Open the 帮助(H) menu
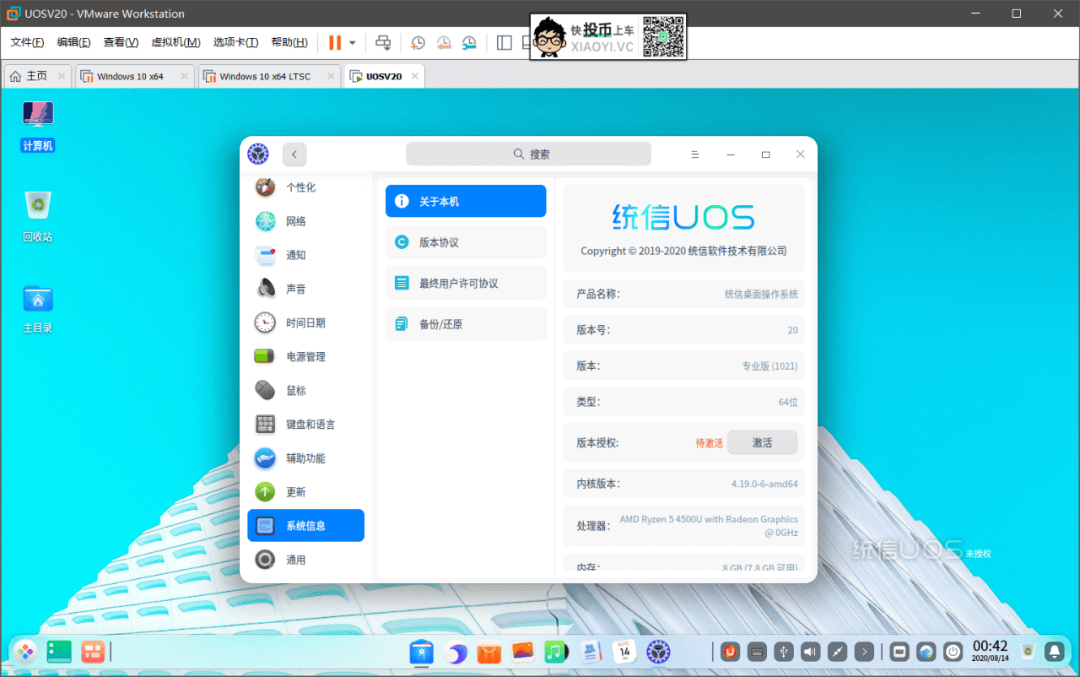Viewport: 1080px width, 677px height. coord(289,43)
